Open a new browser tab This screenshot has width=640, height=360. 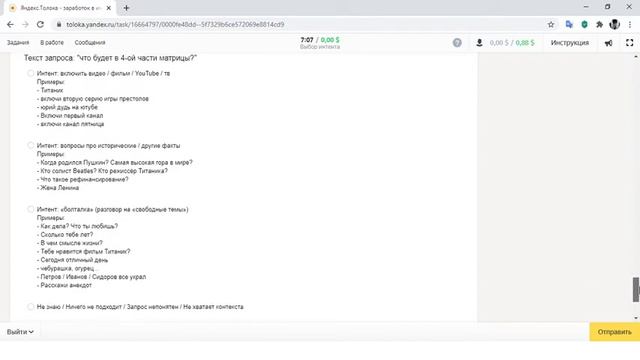click(126, 8)
